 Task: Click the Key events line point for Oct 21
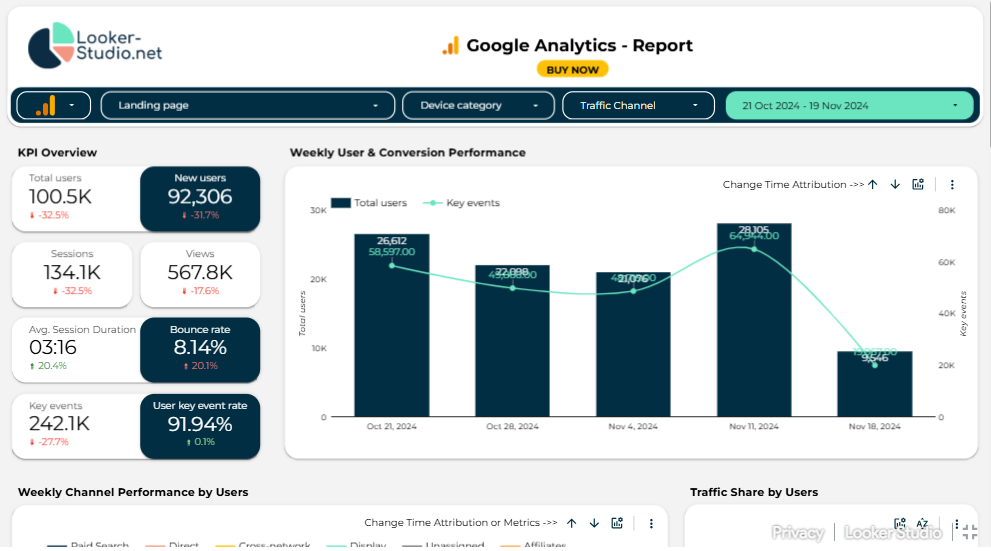(392, 265)
